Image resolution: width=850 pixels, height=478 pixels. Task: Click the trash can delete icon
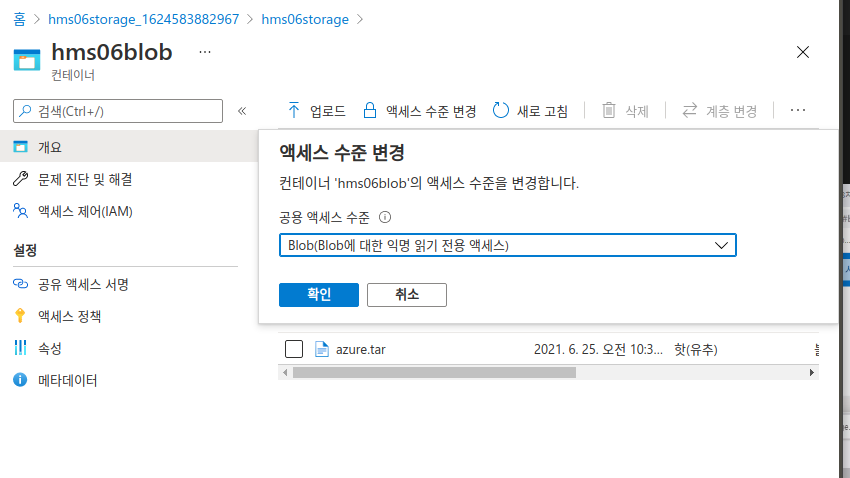[609, 111]
